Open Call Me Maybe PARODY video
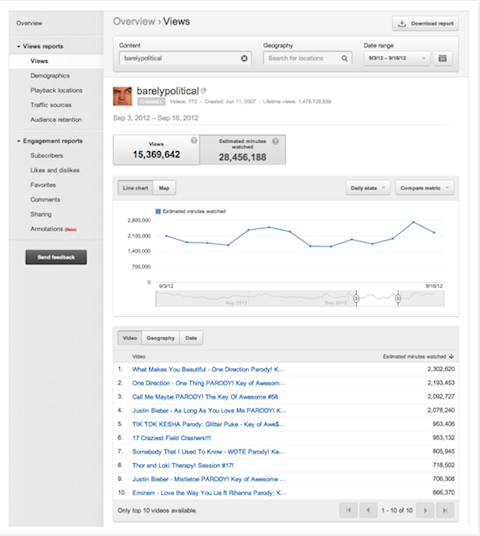Screen dimensions: 480x536 [205, 397]
